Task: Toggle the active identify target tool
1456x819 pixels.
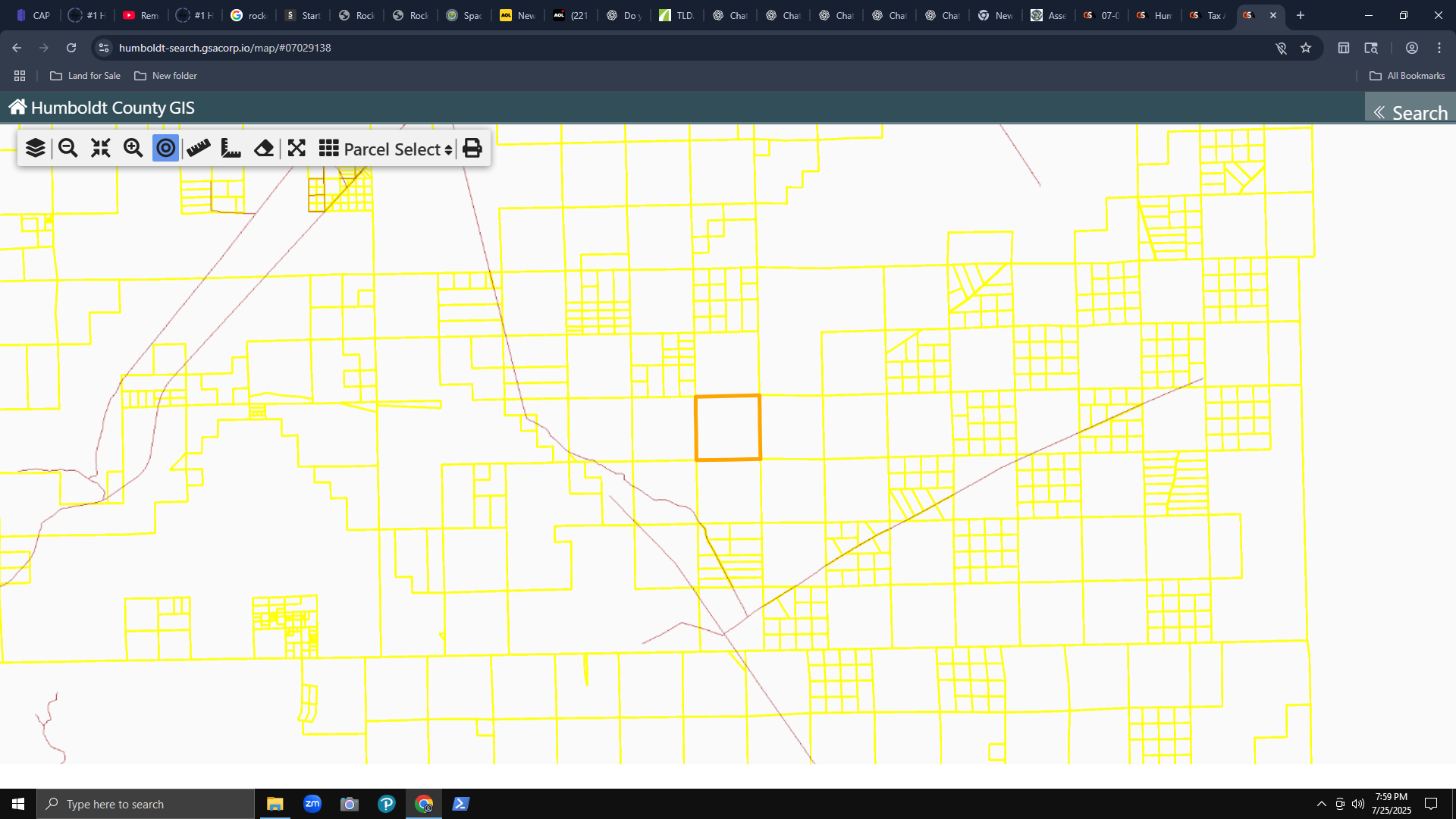Action: (165, 148)
